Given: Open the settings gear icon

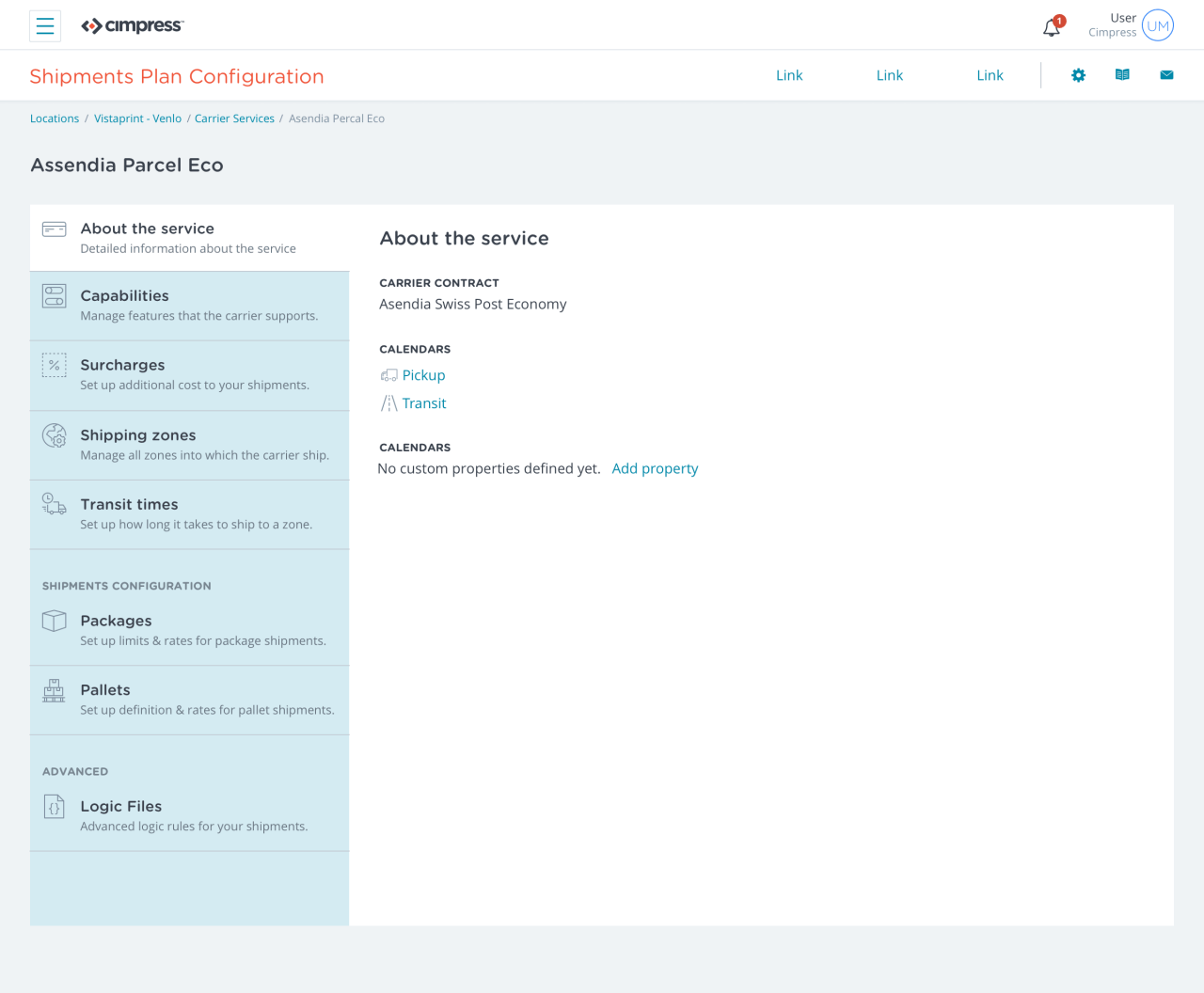Looking at the screenshot, I should (1079, 75).
